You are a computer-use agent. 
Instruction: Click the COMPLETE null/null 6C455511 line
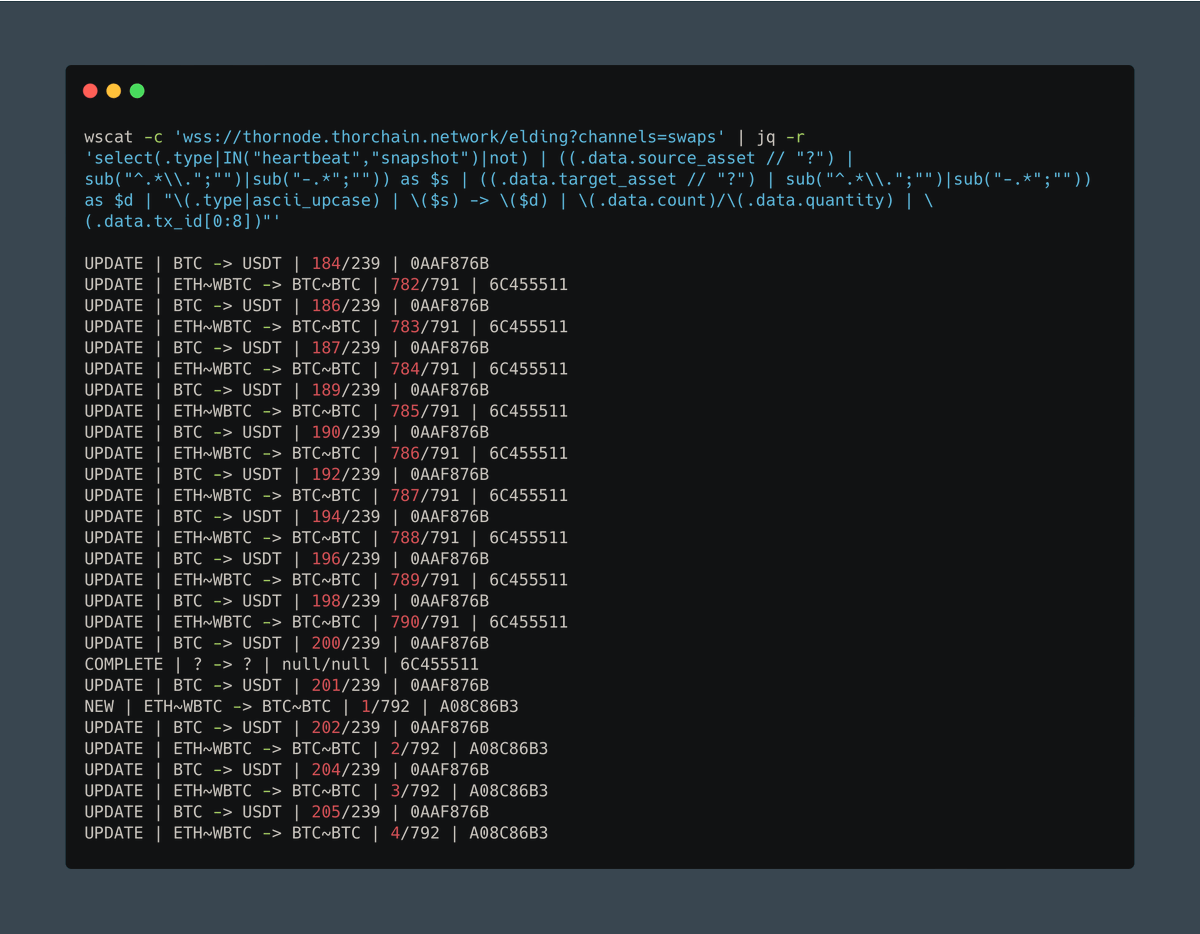point(281,664)
